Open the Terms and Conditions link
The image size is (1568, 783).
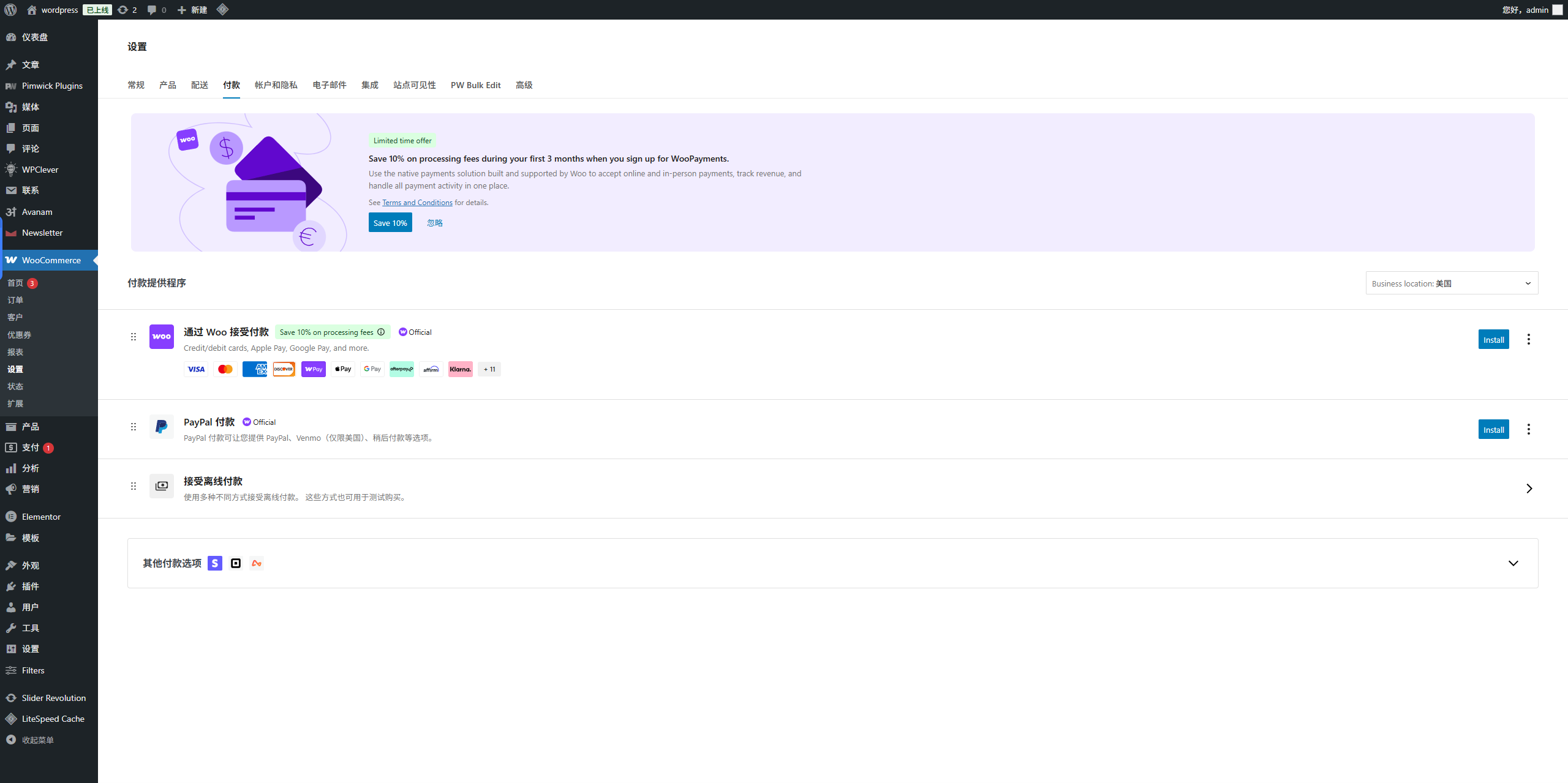pyautogui.click(x=417, y=203)
